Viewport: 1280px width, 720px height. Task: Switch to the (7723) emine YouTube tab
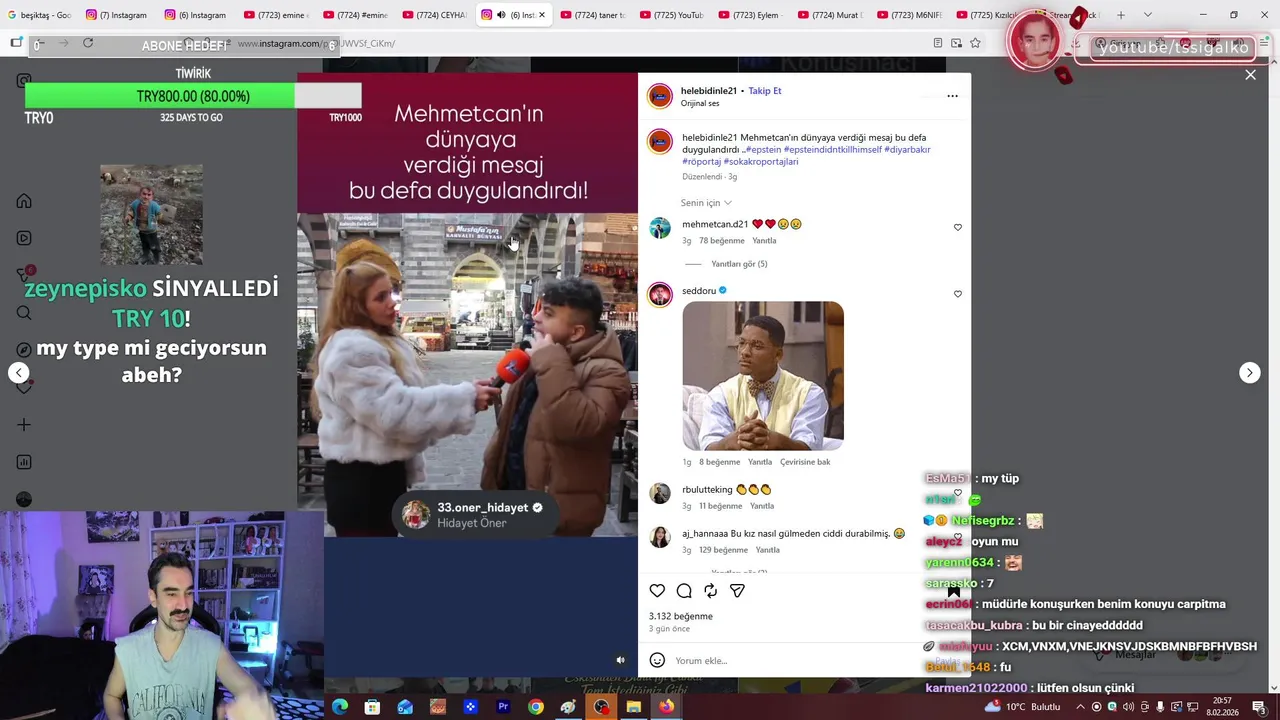[x=278, y=15]
